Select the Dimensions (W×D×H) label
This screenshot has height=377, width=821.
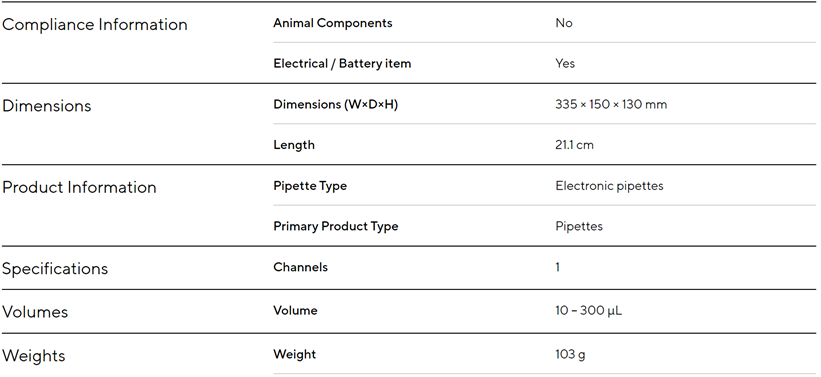[x=336, y=104]
